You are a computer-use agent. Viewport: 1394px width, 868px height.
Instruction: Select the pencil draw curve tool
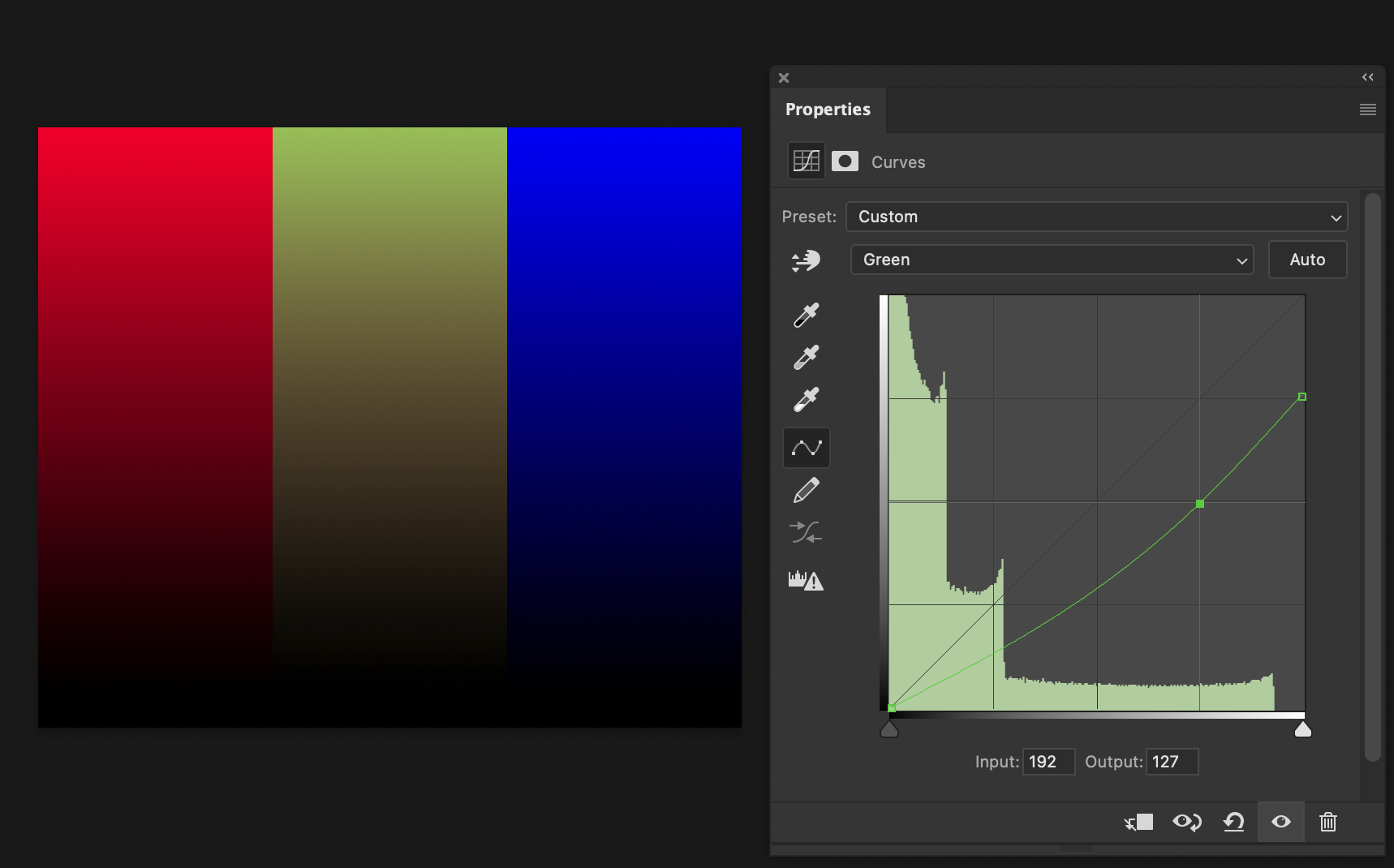806,490
